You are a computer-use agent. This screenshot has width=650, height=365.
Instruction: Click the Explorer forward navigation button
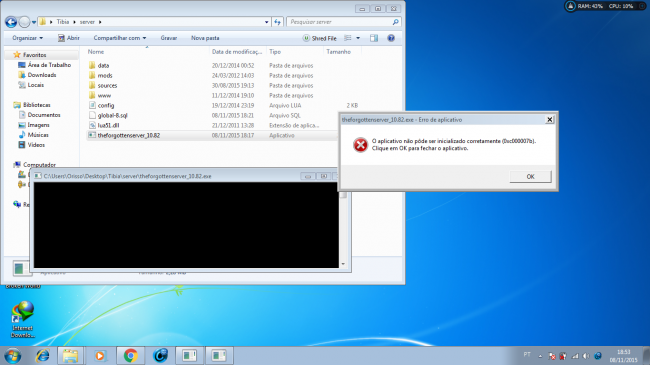click(x=24, y=22)
